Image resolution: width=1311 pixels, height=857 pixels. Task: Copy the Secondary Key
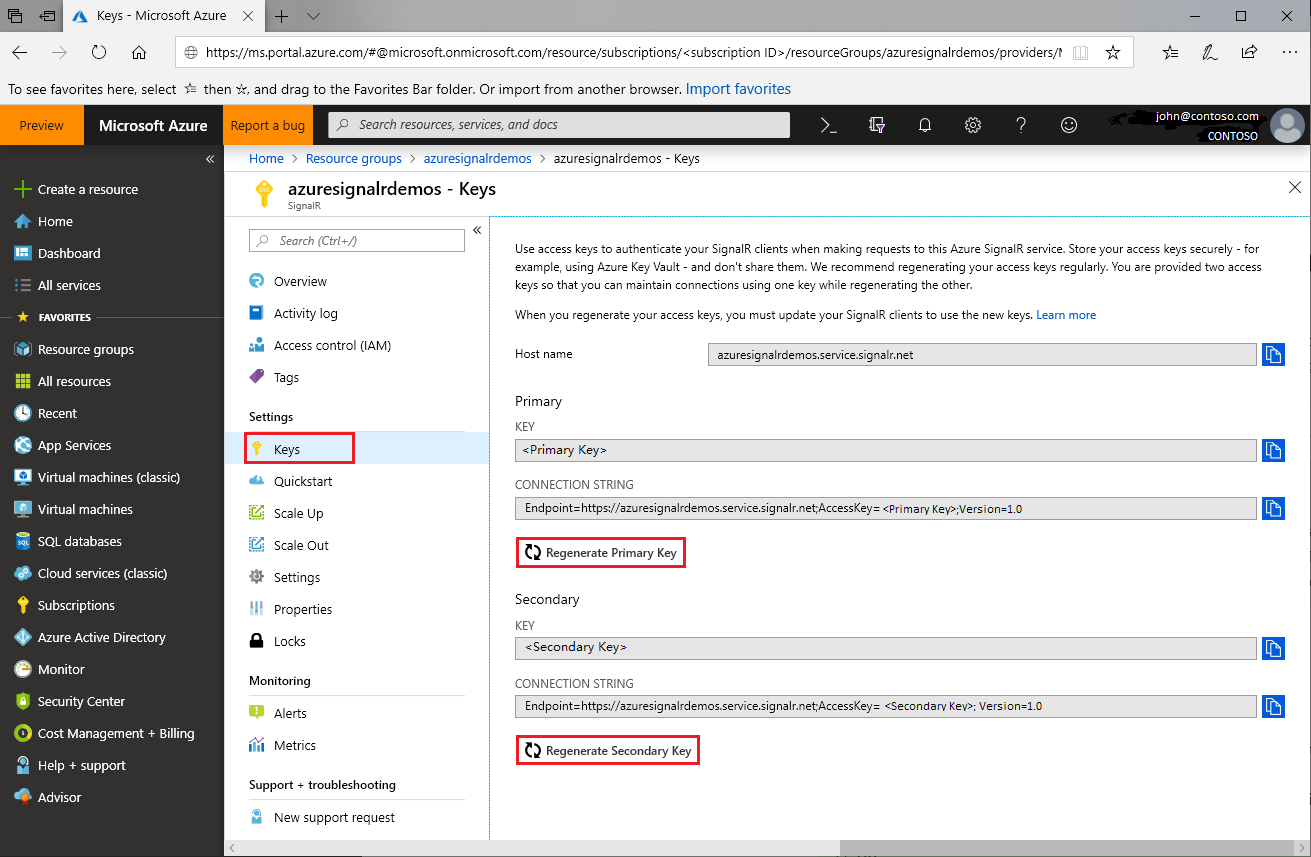[x=1273, y=648]
